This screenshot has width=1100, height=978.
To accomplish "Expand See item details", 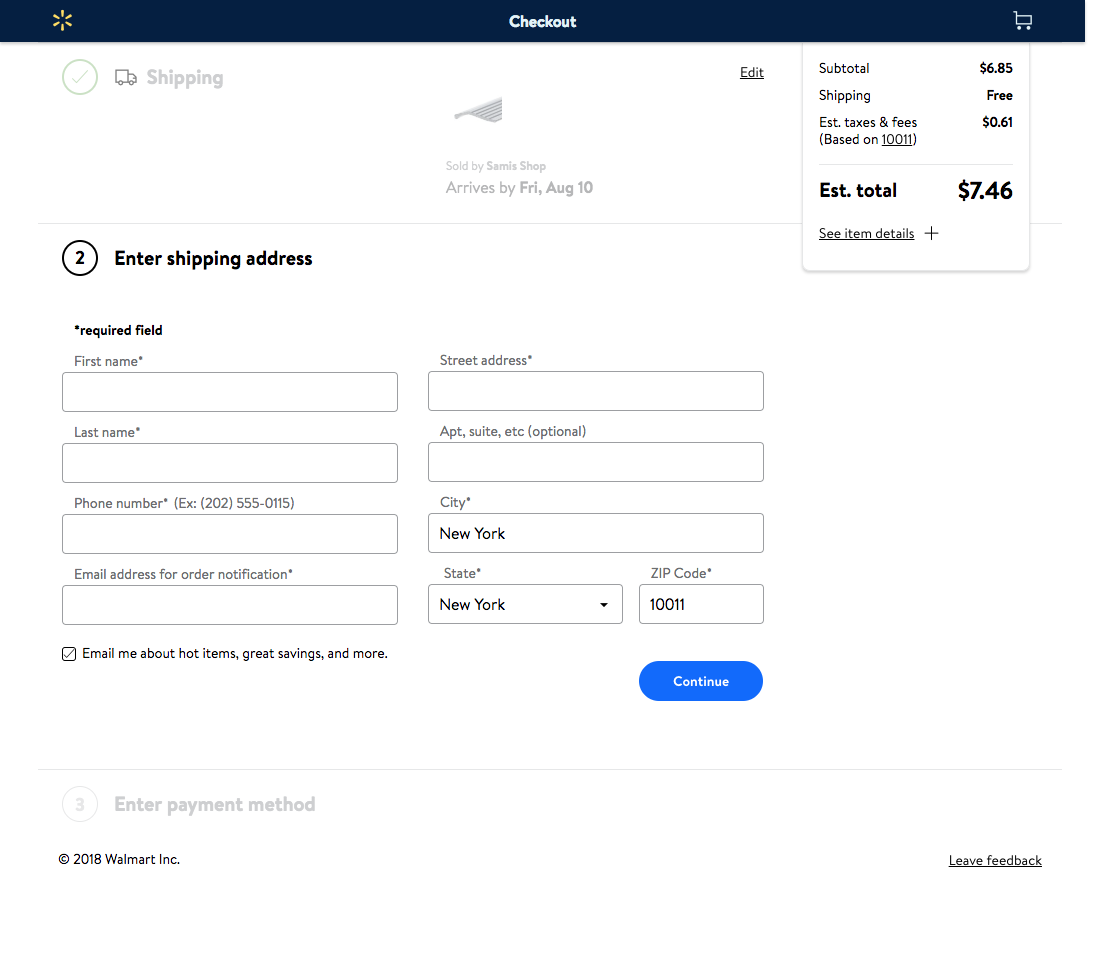I will 866,233.
